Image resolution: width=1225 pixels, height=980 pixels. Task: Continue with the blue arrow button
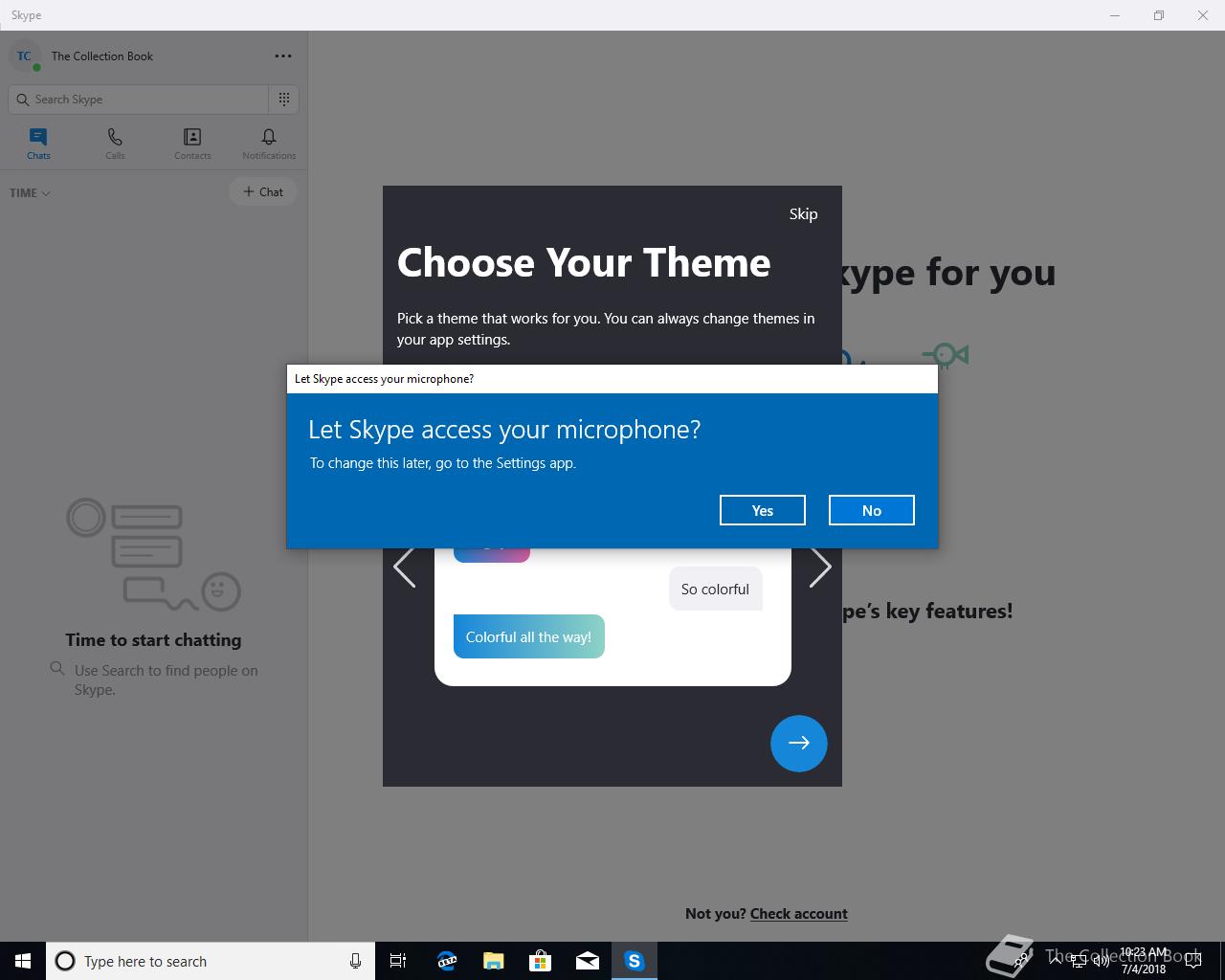799,743
